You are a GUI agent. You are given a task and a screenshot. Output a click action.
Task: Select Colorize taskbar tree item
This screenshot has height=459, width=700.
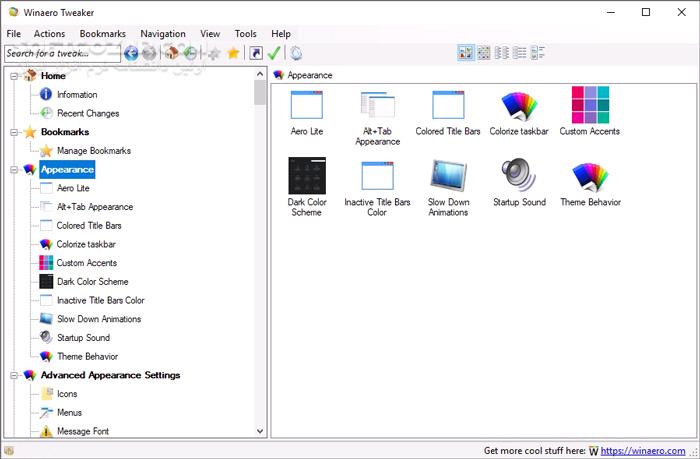coord(86,245)
